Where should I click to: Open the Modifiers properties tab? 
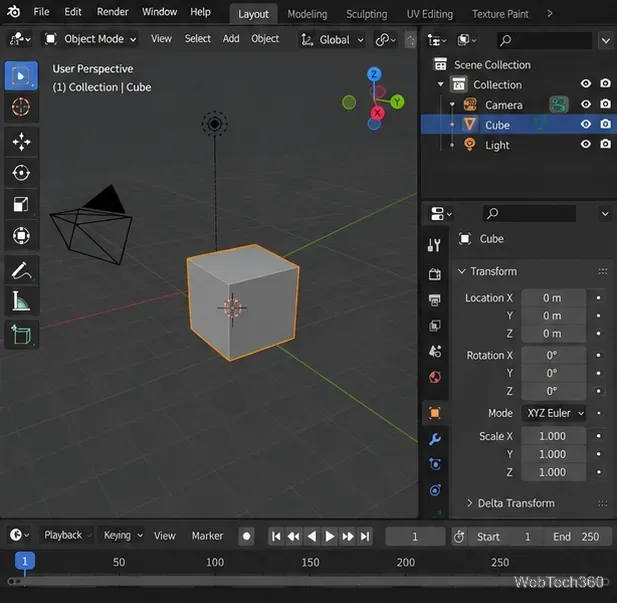pos(434,439)
